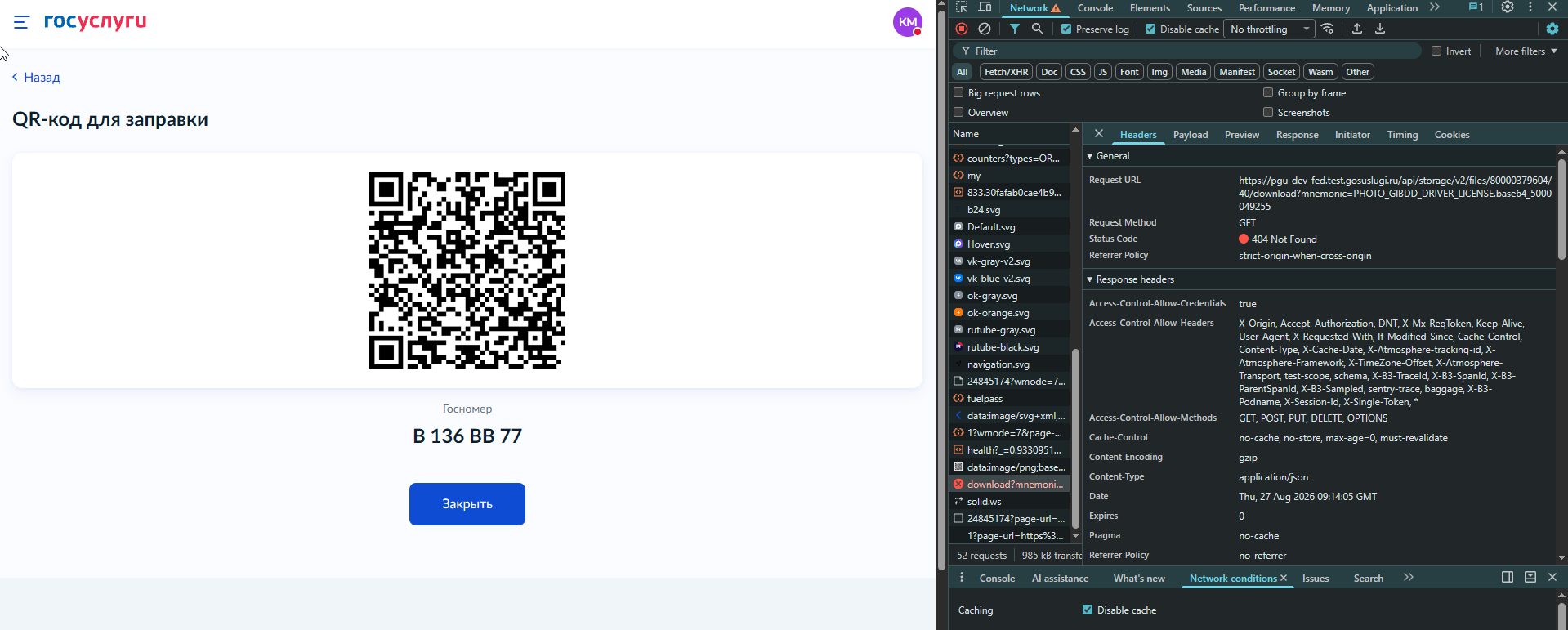Viewport: 1568px width, 630px height.
Task: Activate the inspect element picker icon
Action: coord(962,7)
